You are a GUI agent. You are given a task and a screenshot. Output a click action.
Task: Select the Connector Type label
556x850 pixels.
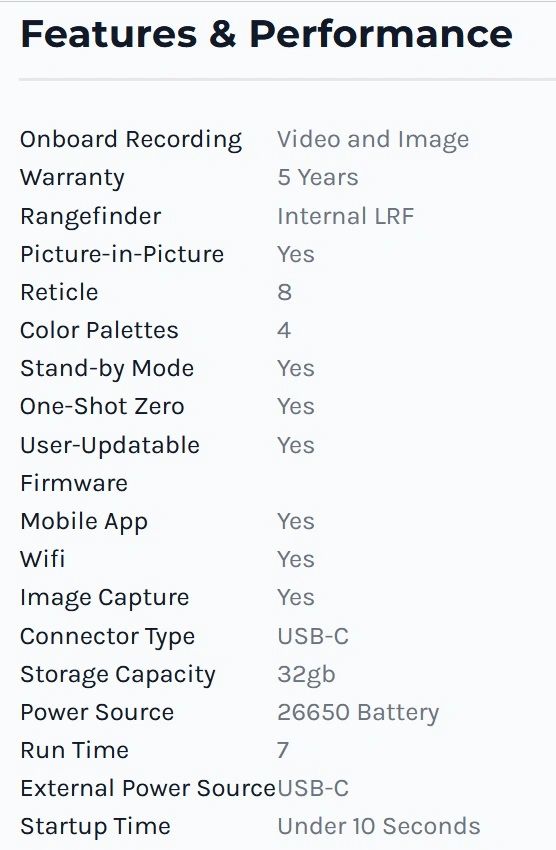pos(107,637)
